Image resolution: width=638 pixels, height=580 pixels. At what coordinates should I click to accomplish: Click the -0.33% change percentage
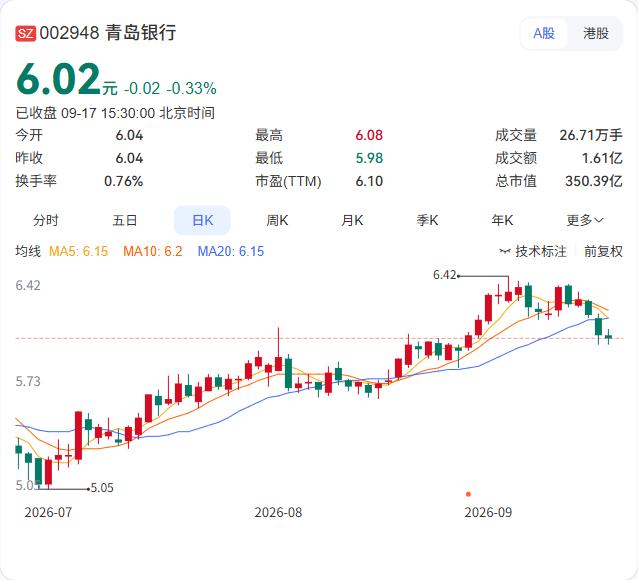point(191,88)
